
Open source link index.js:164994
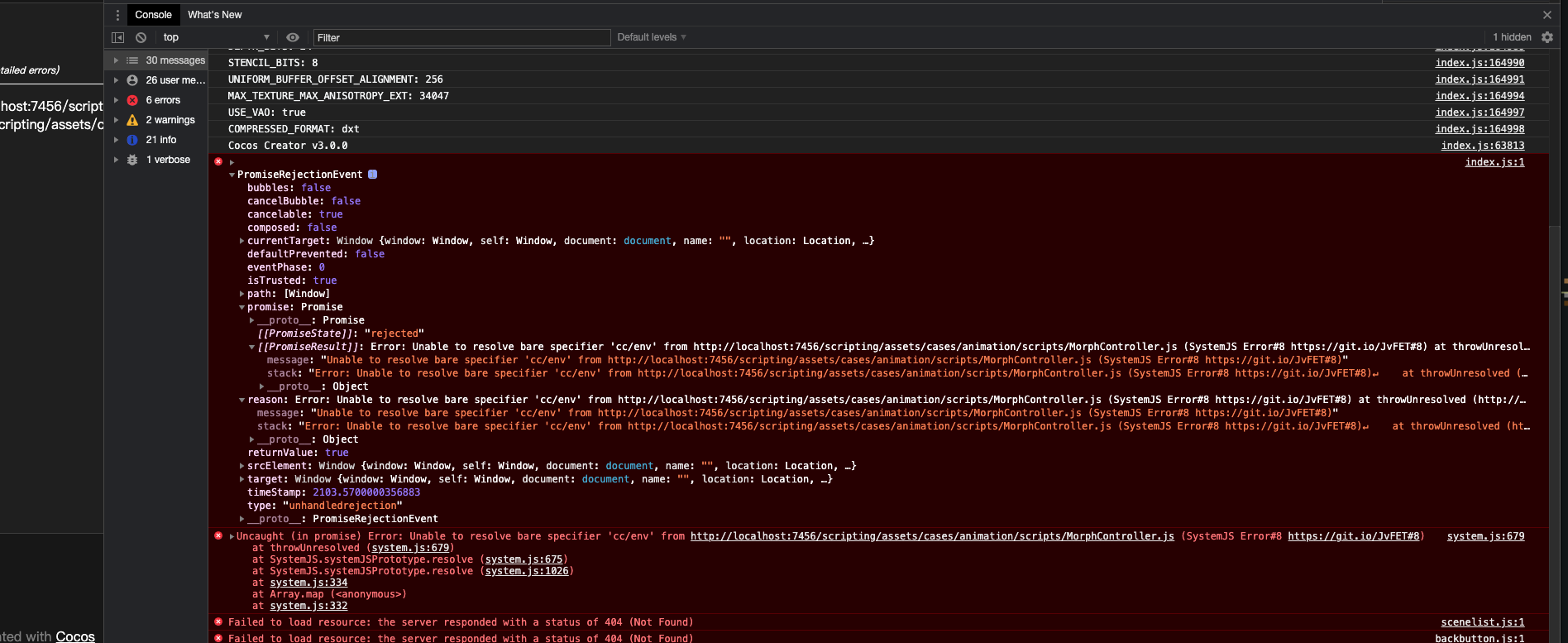(1480, 96)
